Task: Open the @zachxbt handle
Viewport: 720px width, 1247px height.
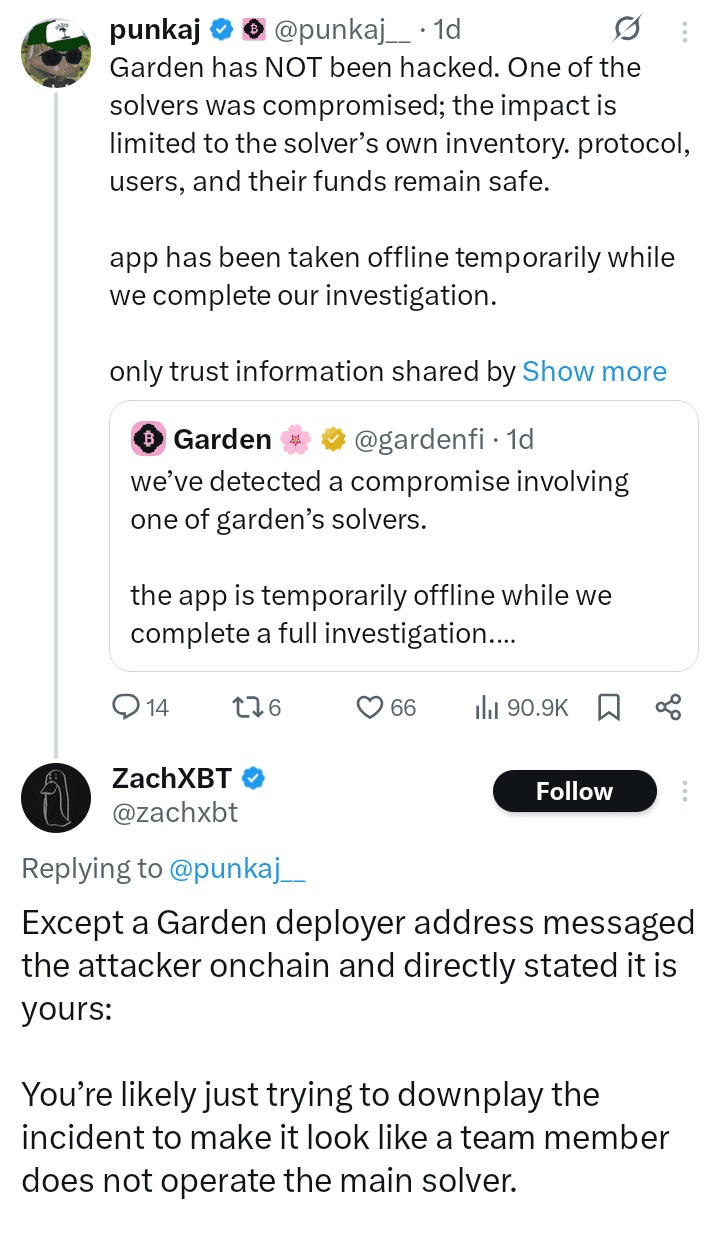Action: click(x=175, y=813)
